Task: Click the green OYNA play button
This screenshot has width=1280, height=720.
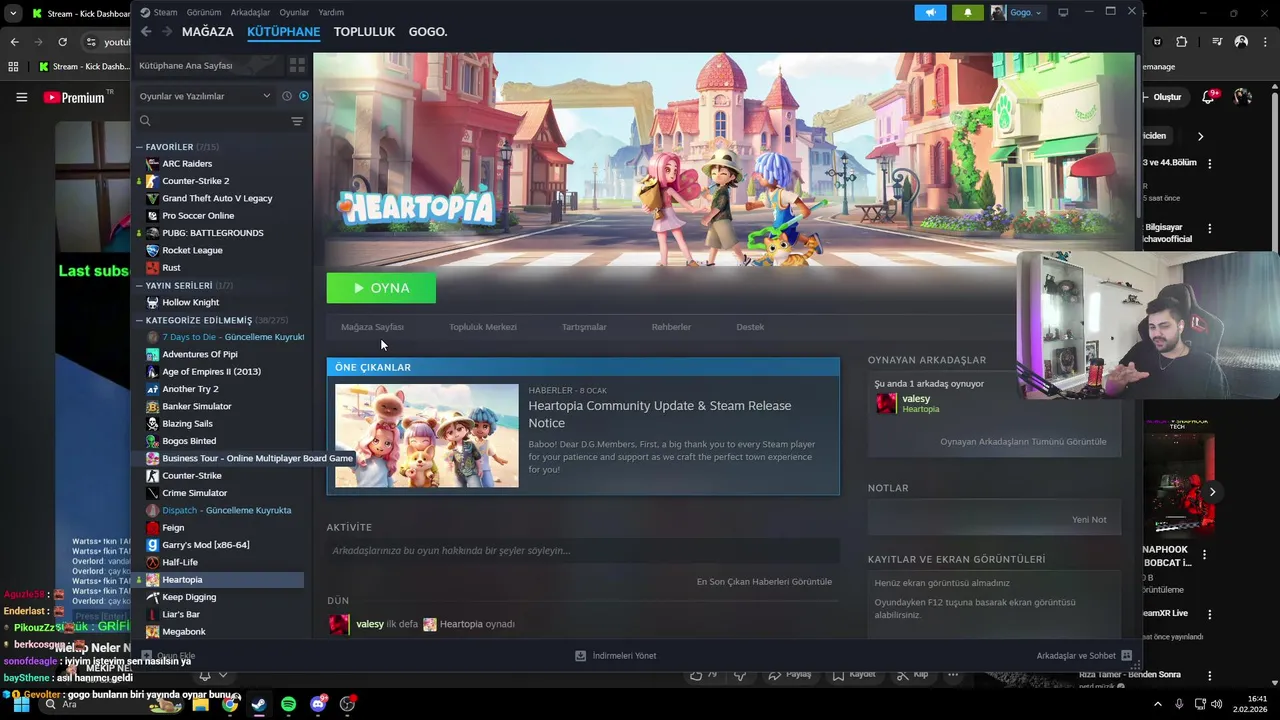Action: pyautogui.click(x=381, y=288)
